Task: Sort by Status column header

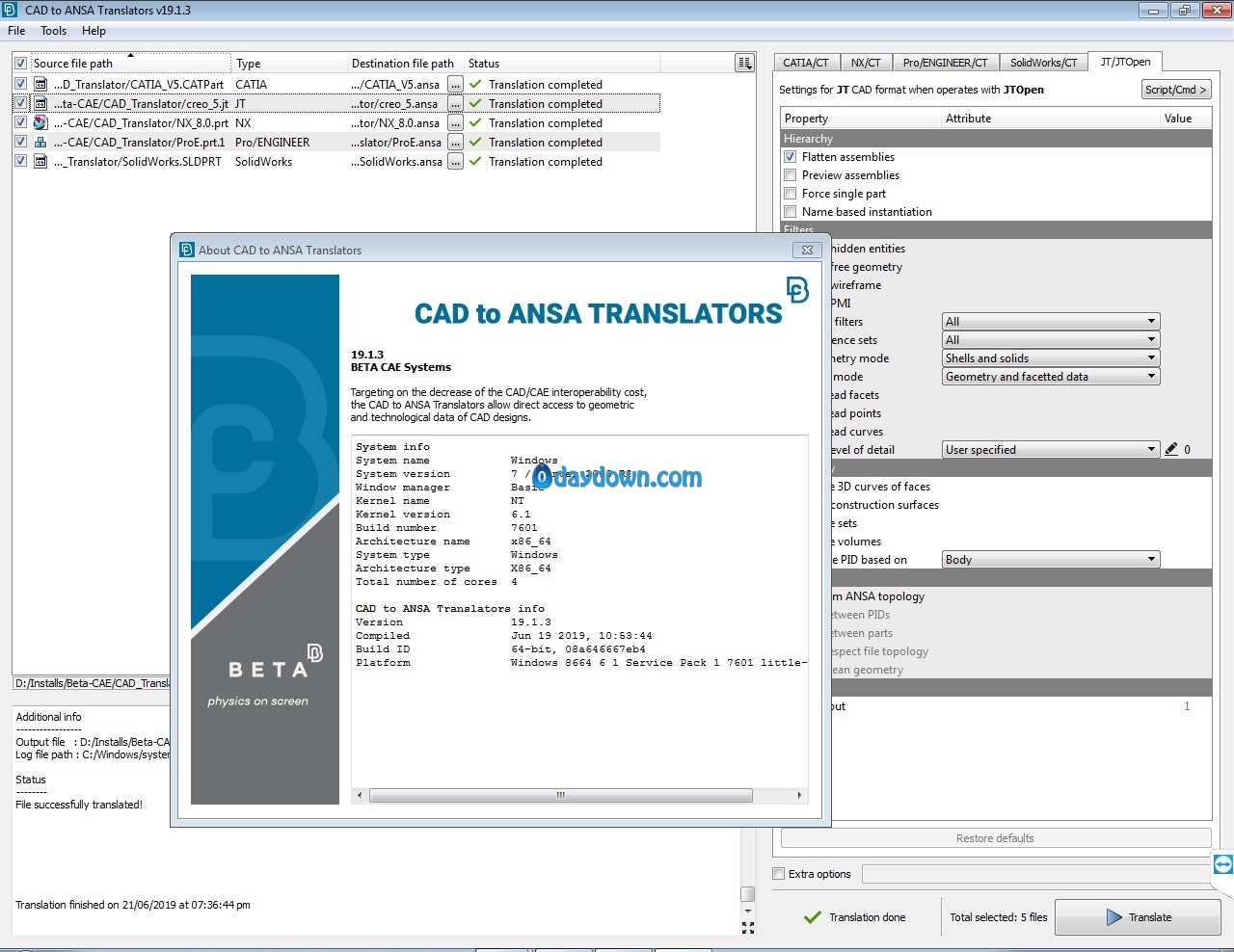Action: tap(563, 63)
